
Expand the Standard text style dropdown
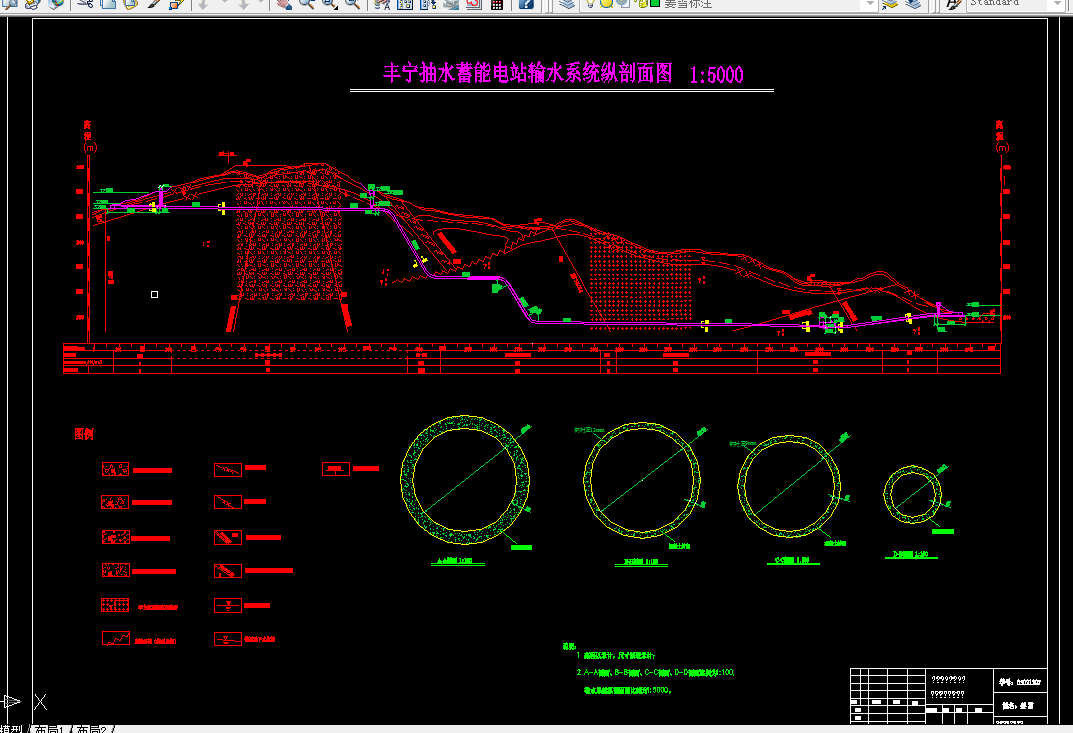pyautogui.click(x=1057, y=3)
